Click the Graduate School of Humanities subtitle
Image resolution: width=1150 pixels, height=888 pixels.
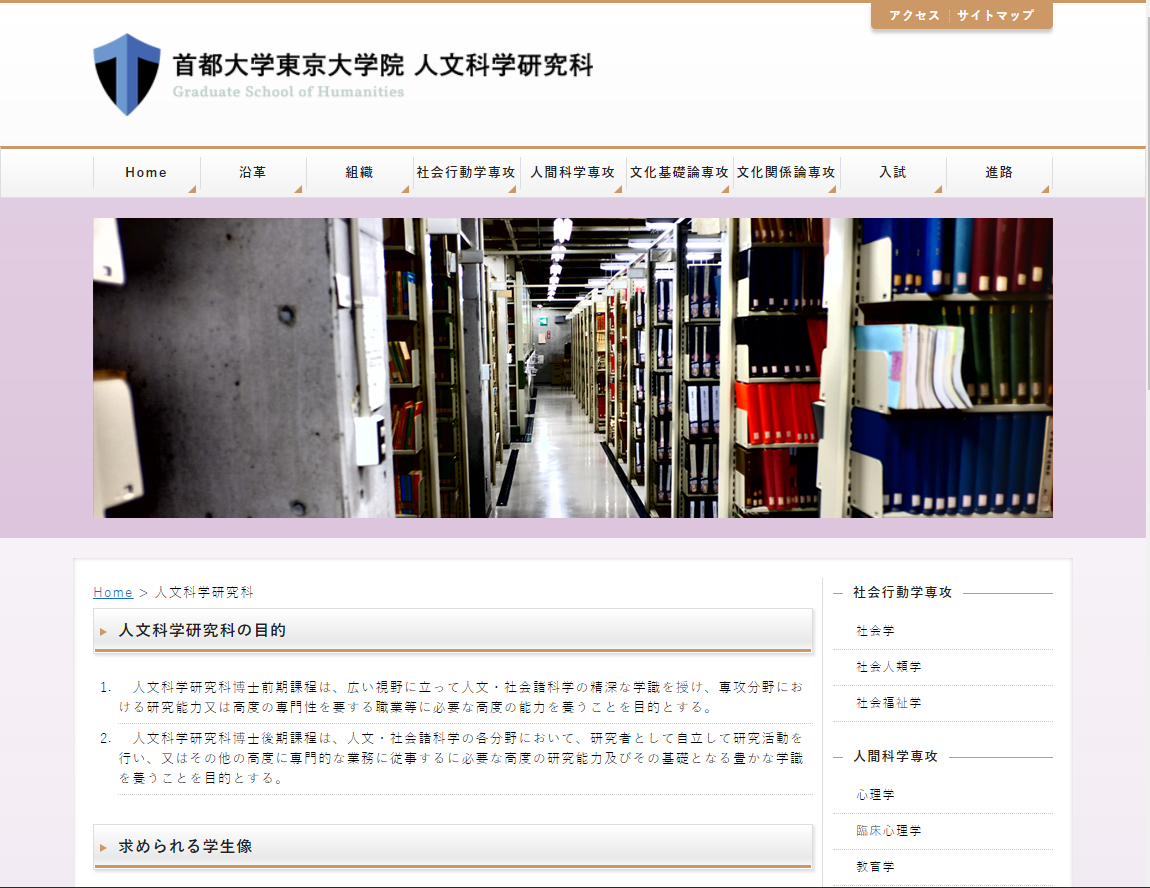click(288, 92)
